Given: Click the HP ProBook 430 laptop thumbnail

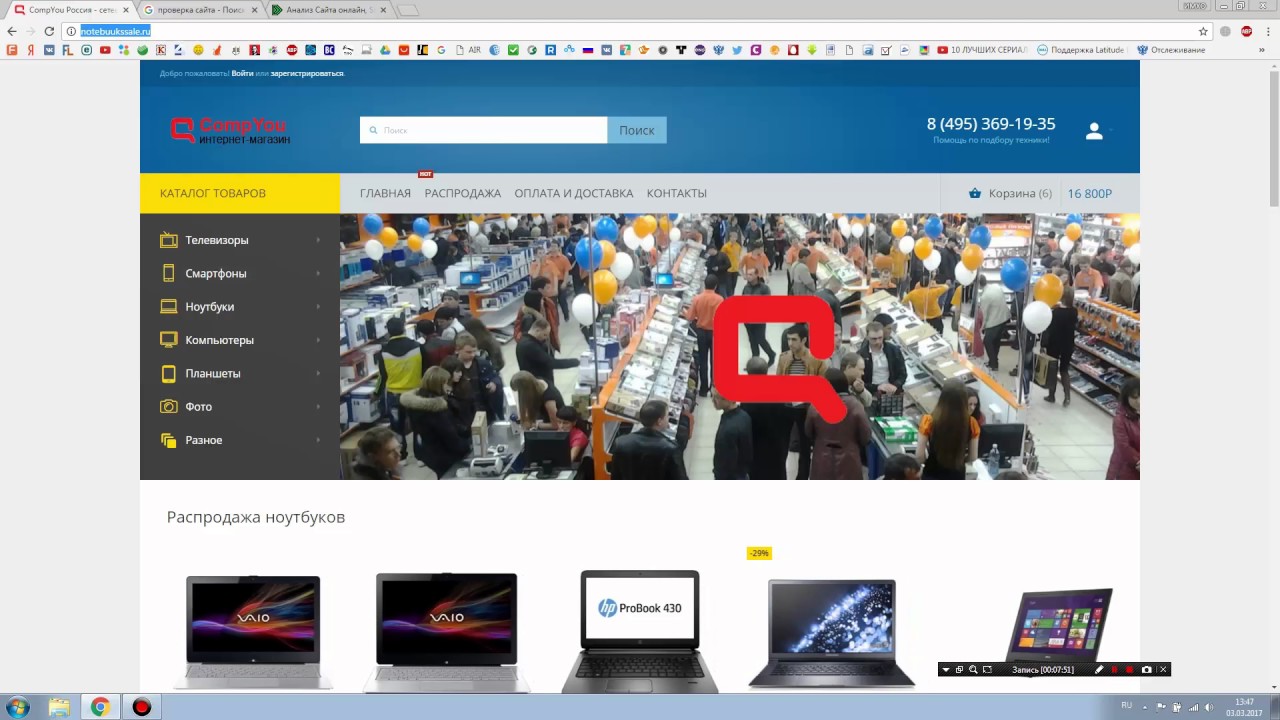Looking at the screenshot, I should (640, 630).
